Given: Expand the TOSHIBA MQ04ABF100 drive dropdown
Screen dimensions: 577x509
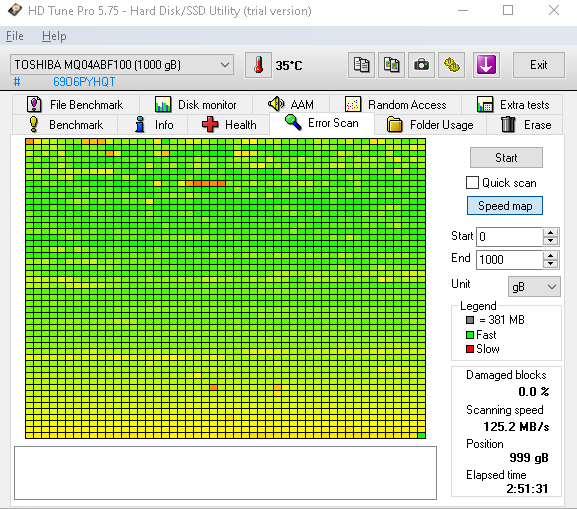Looking at the screenshot, I should tap(122, 65).
